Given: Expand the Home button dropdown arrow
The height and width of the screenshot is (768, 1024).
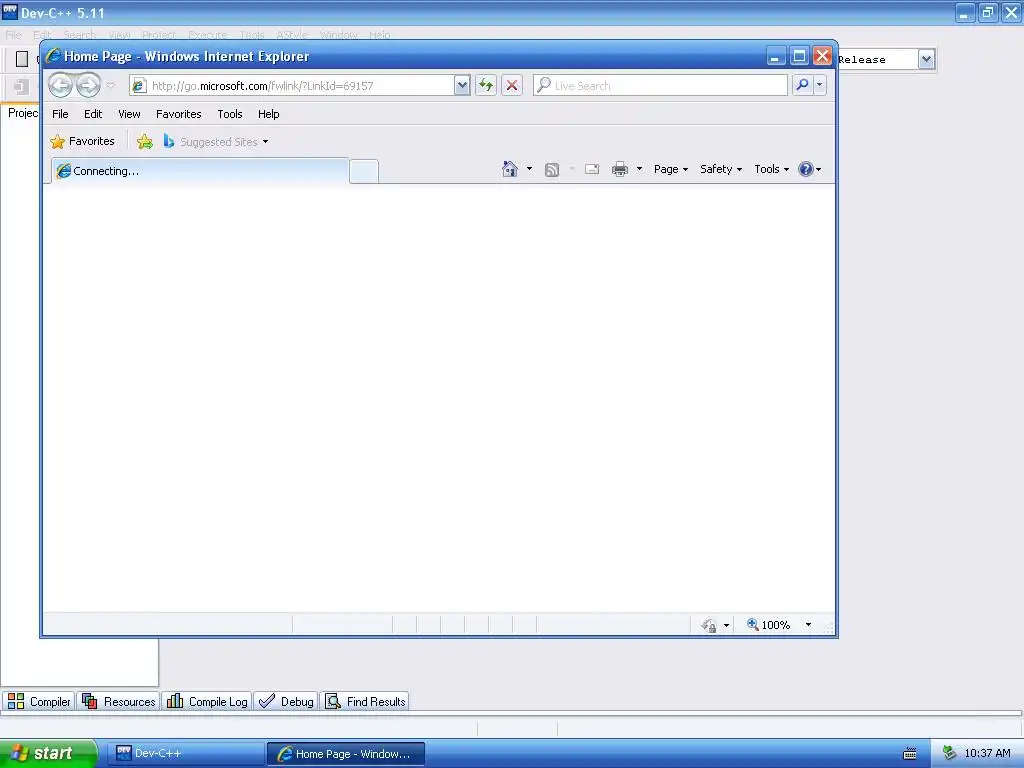Looking at the screenshot, I should (x=529, y=169).
